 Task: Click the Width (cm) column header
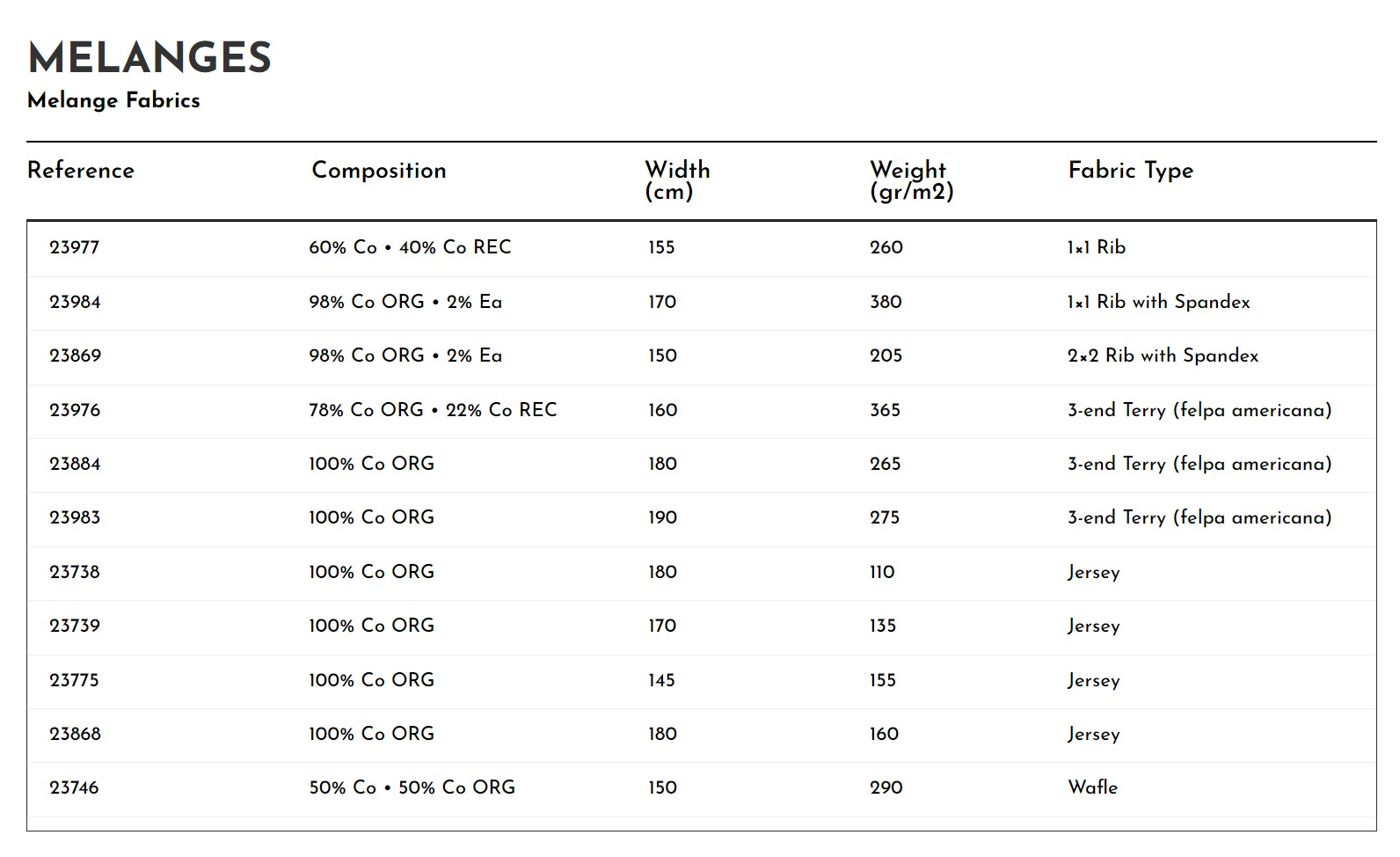point(677,180)
